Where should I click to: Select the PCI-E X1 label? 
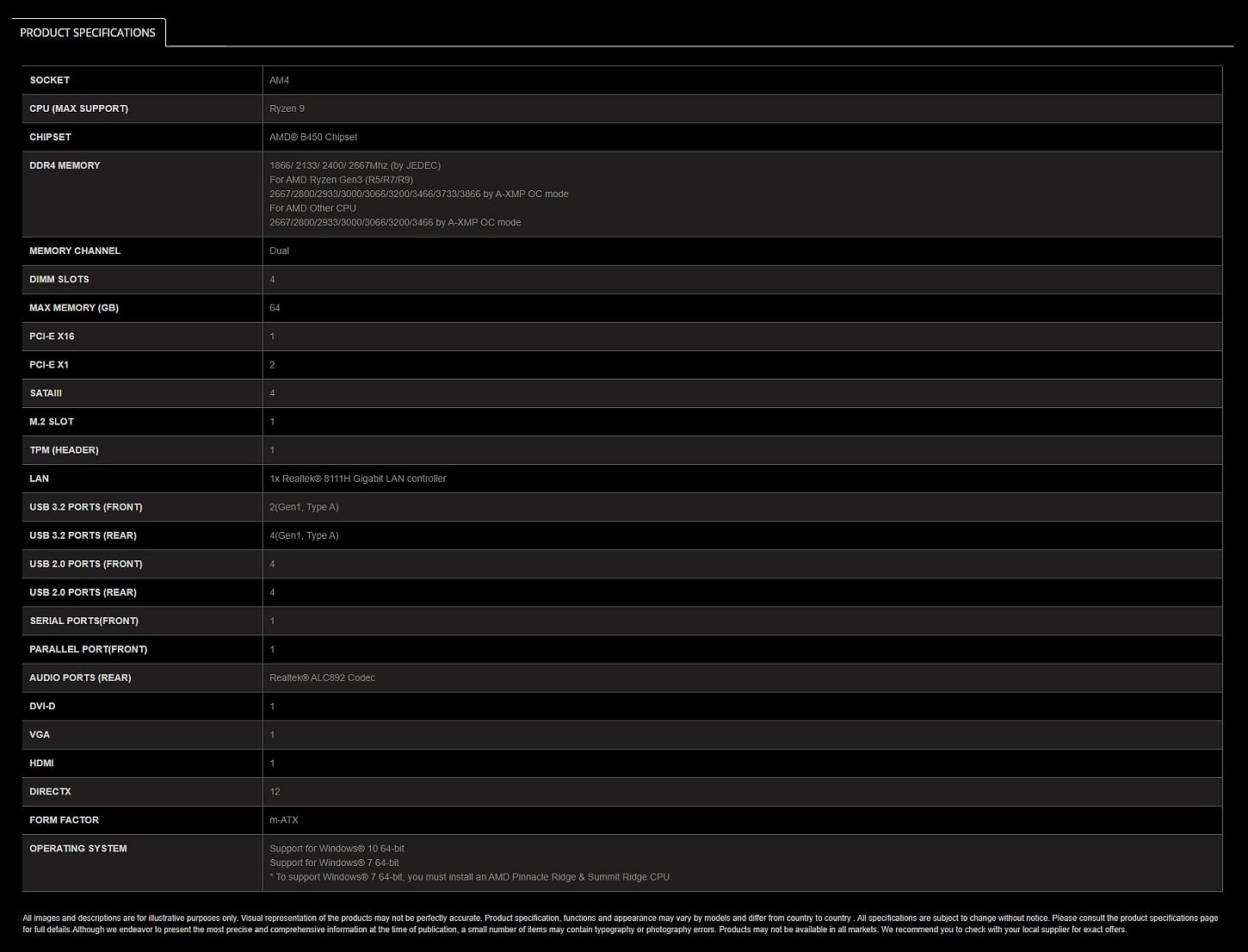pyautogui.click(x=49, y=364)
